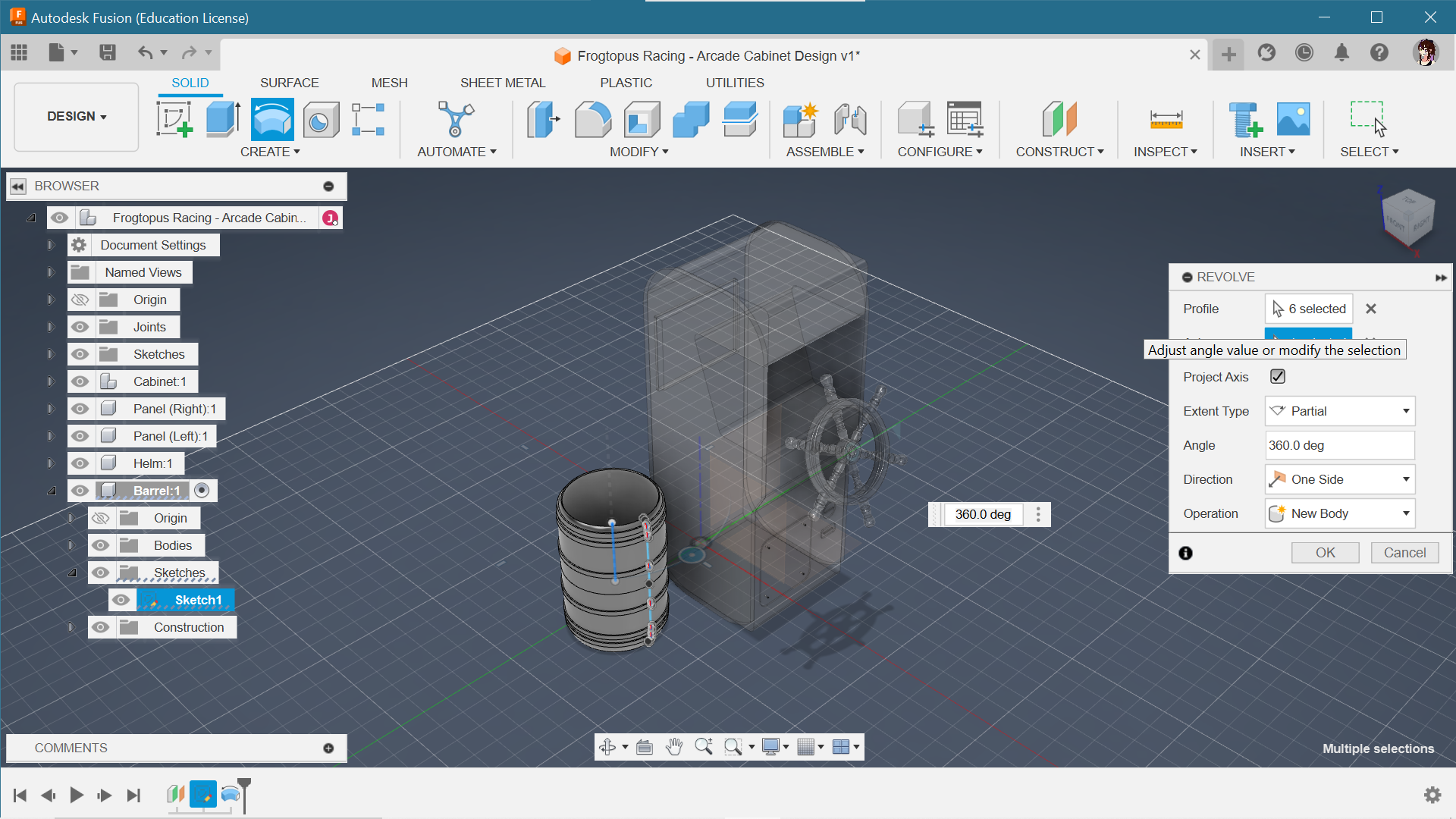Open the Operation New Body dropdown
1456x819 pixels.
(x=1340, y=513)
